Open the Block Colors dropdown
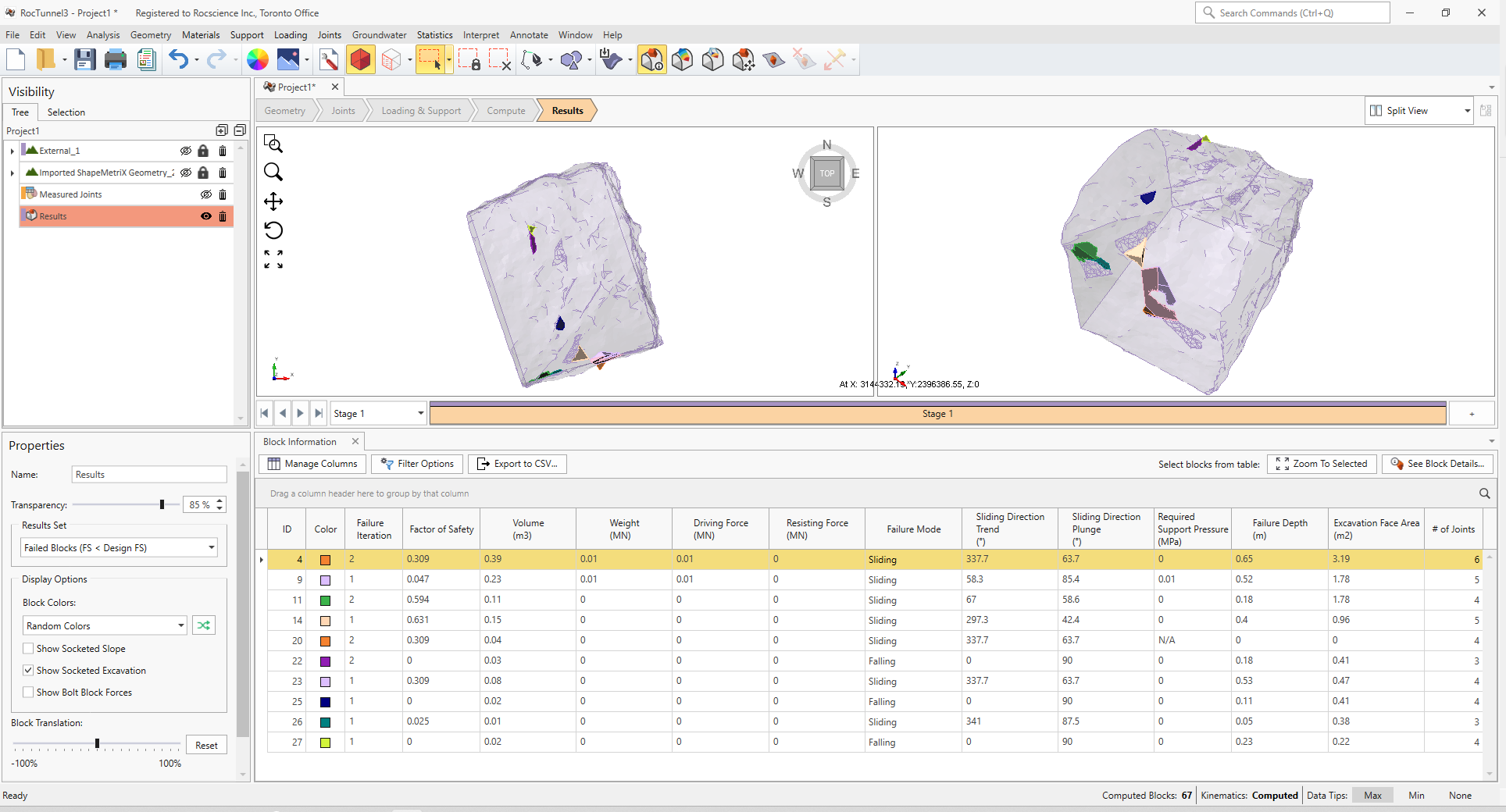 (x=105, y=626)
